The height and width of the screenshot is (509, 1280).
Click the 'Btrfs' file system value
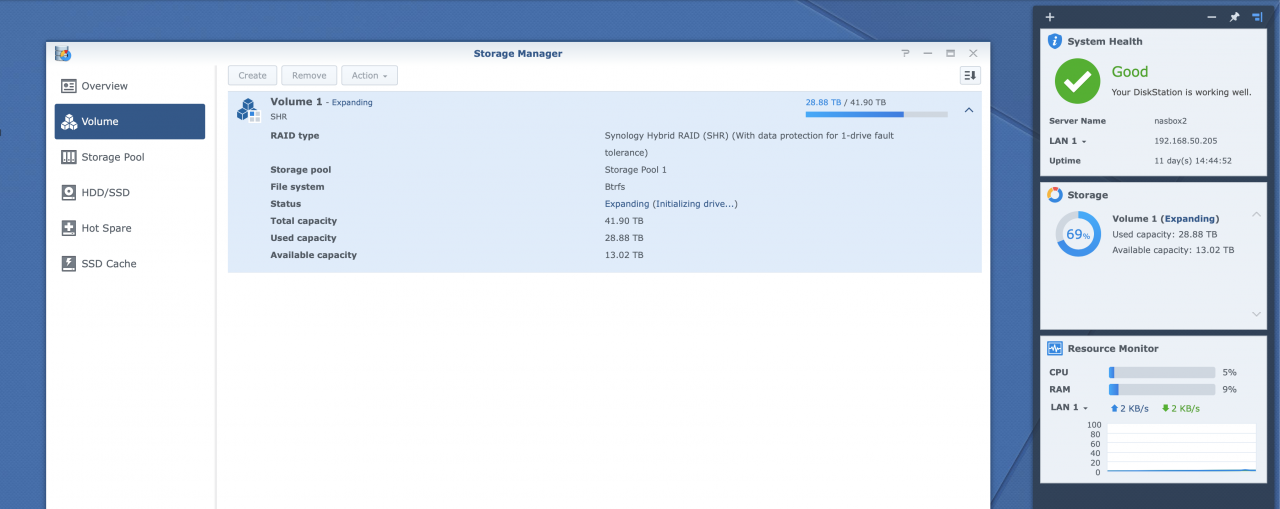tap(615, 187)
